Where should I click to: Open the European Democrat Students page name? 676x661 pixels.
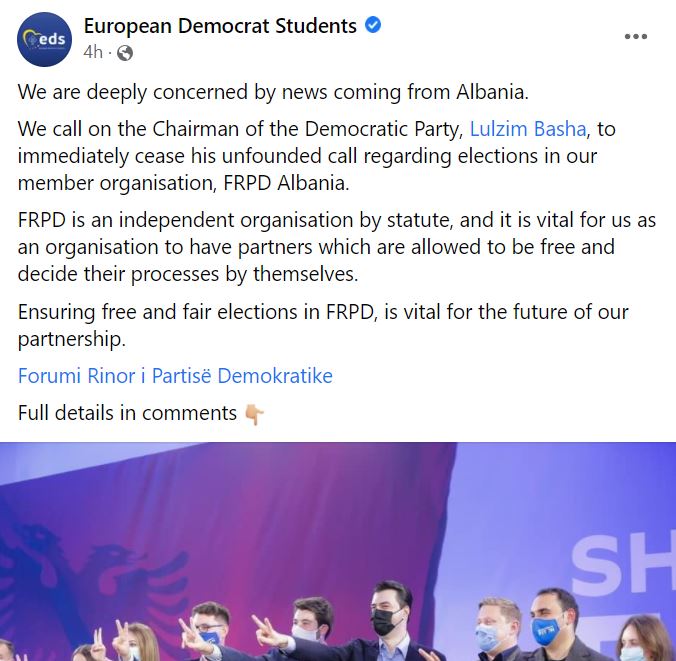pyautogui.click(x=219, y=27)
